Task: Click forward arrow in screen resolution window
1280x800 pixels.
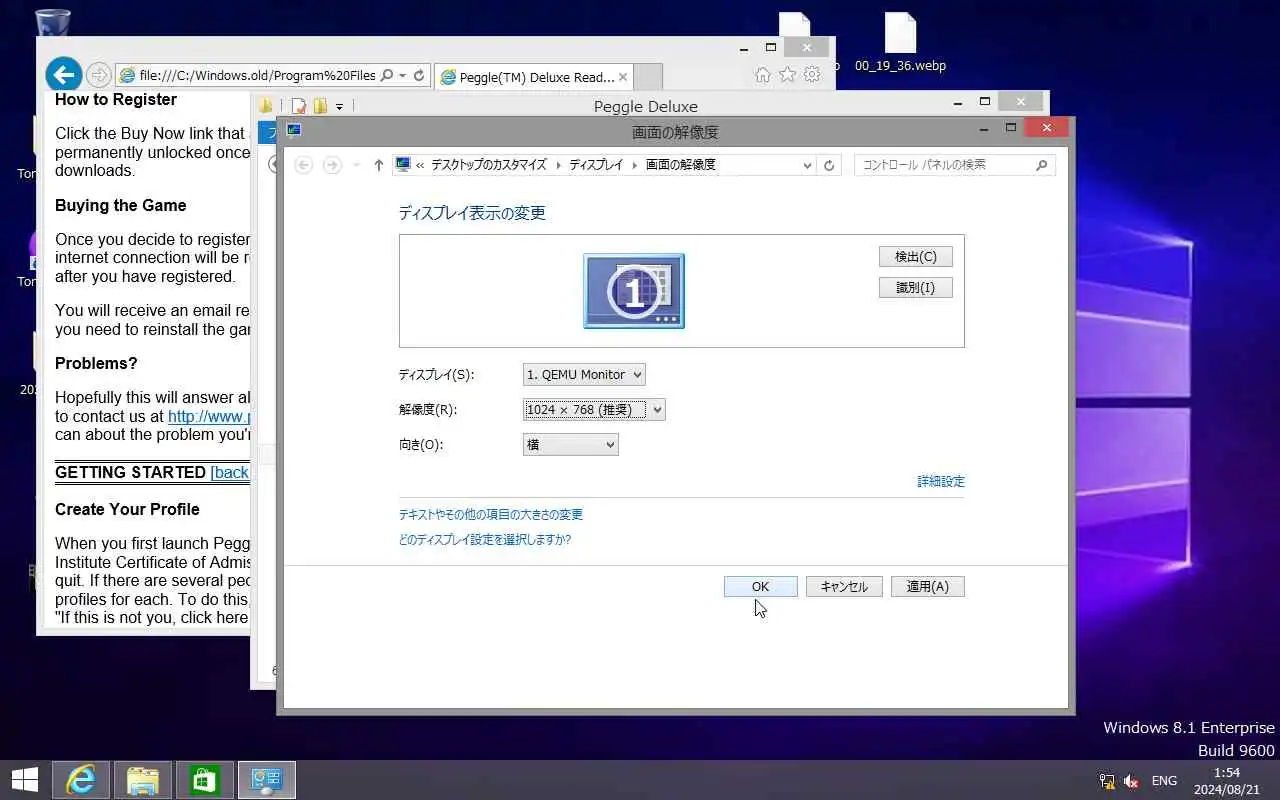Action: point(332,165)
